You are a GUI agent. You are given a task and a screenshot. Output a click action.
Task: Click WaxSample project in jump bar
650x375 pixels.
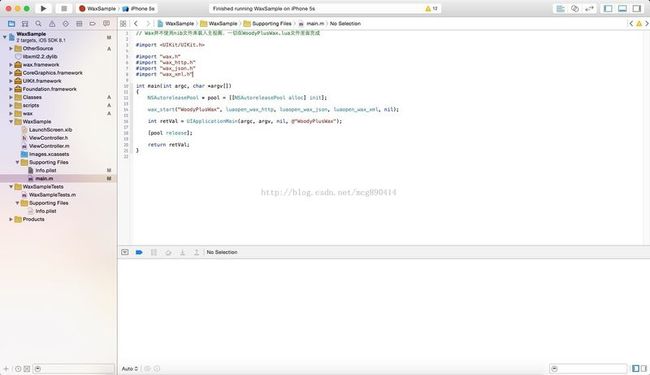tap(176, 24)
